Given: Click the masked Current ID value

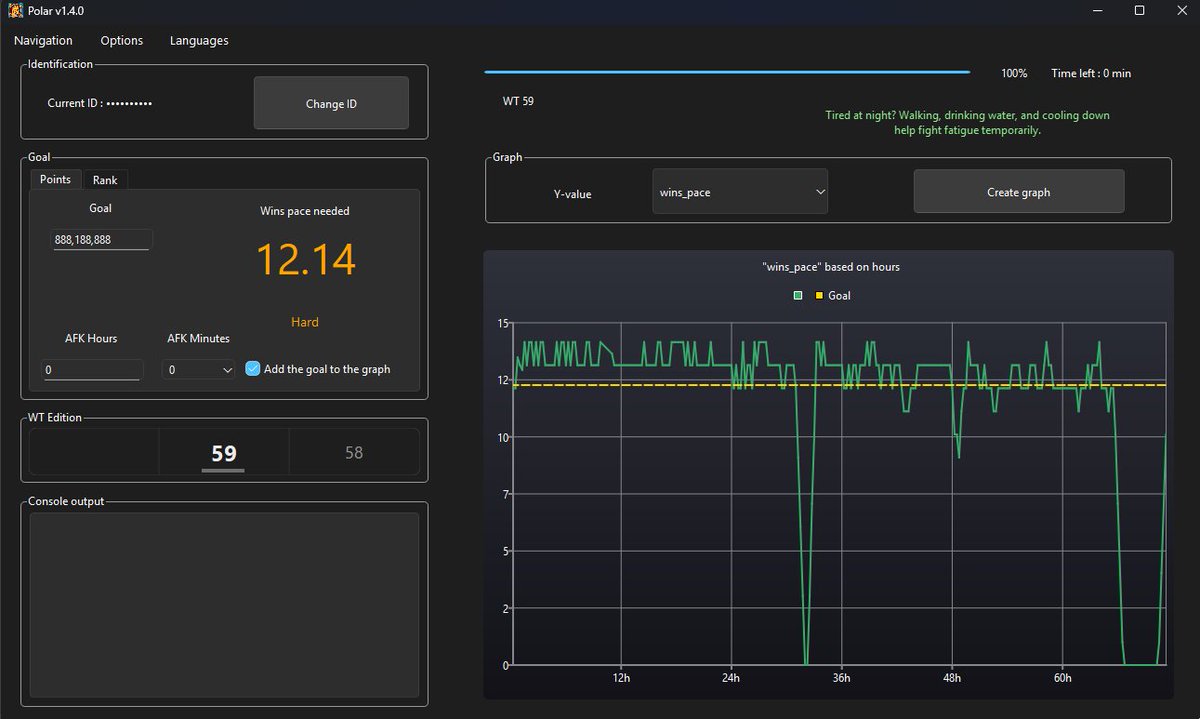Looking at the screenshot, I should click(x=129, y=103).
